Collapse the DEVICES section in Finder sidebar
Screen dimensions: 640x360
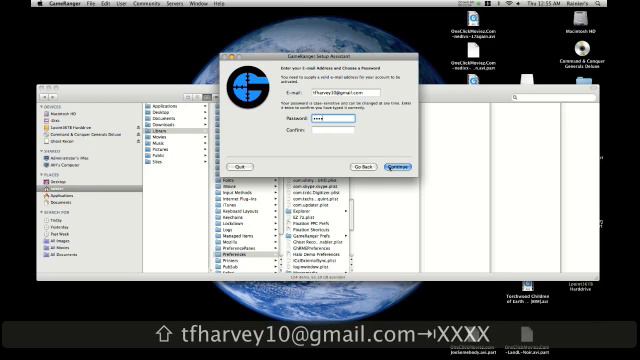tap(41, 107)
